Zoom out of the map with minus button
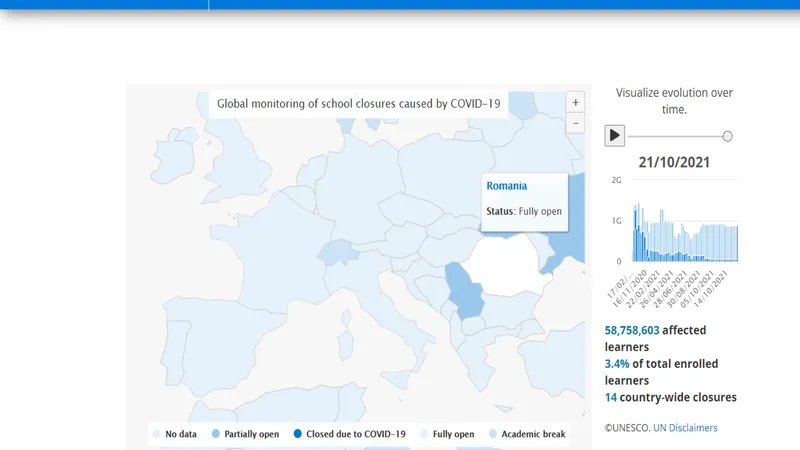Viewport: 800px width, 450px height. point(574,124)
